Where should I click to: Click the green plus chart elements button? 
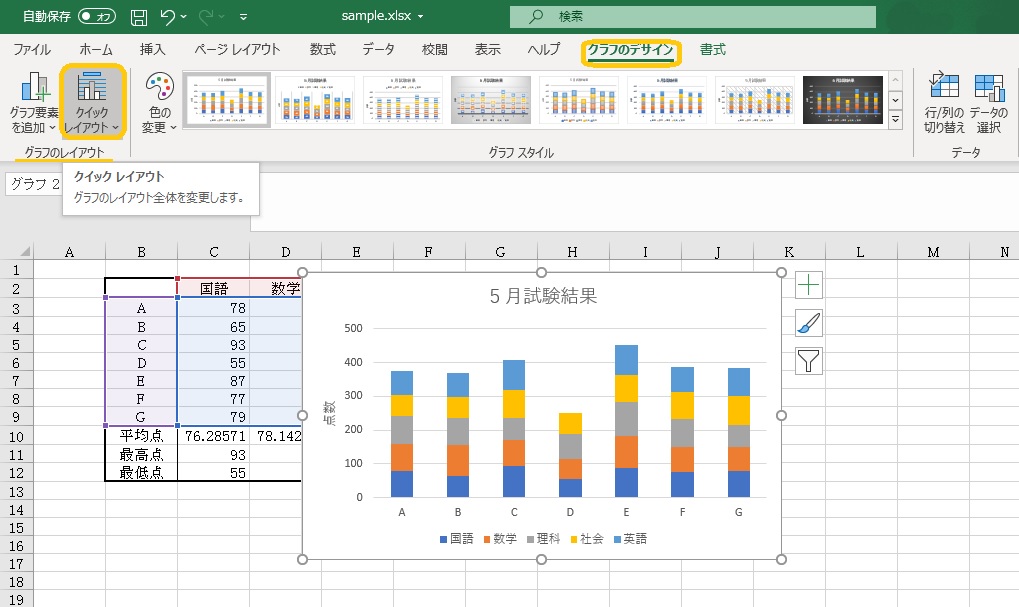pyautogui.click(x=808, y=285)
